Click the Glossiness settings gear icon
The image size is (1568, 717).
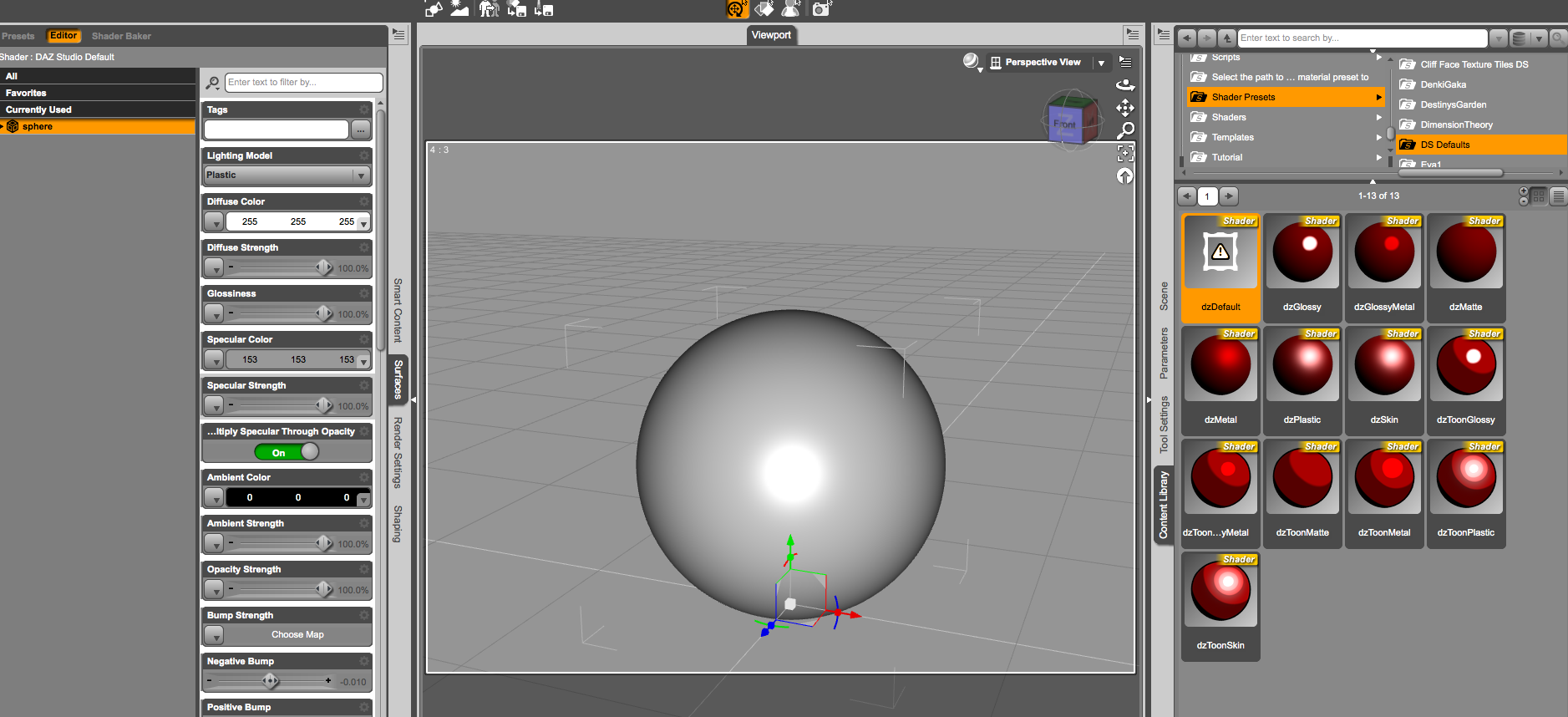364,293
